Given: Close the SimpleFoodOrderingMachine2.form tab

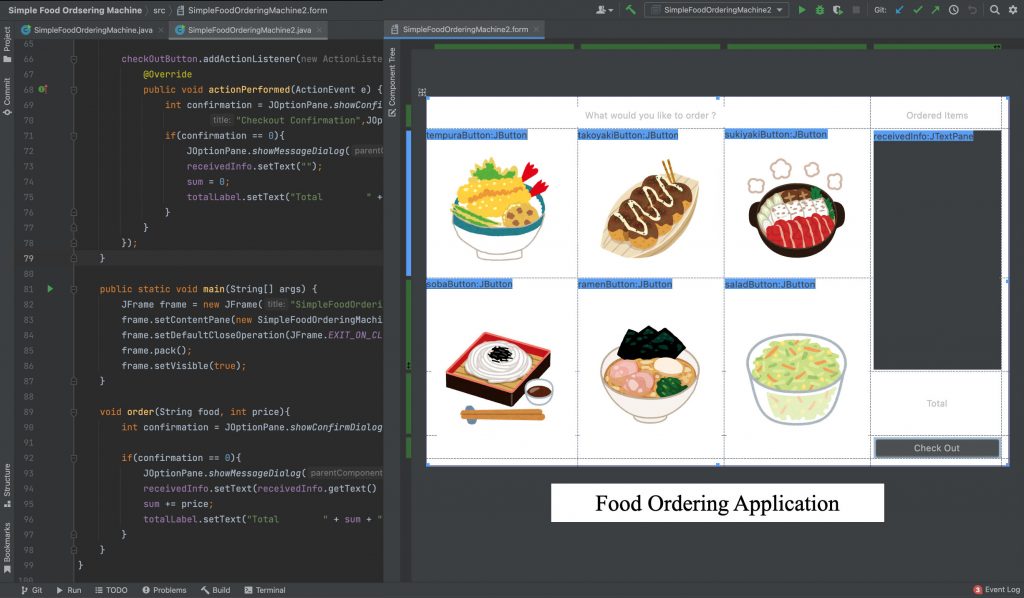Looking at the screenshot, I should pyautogui.click(x=536, y=29).
